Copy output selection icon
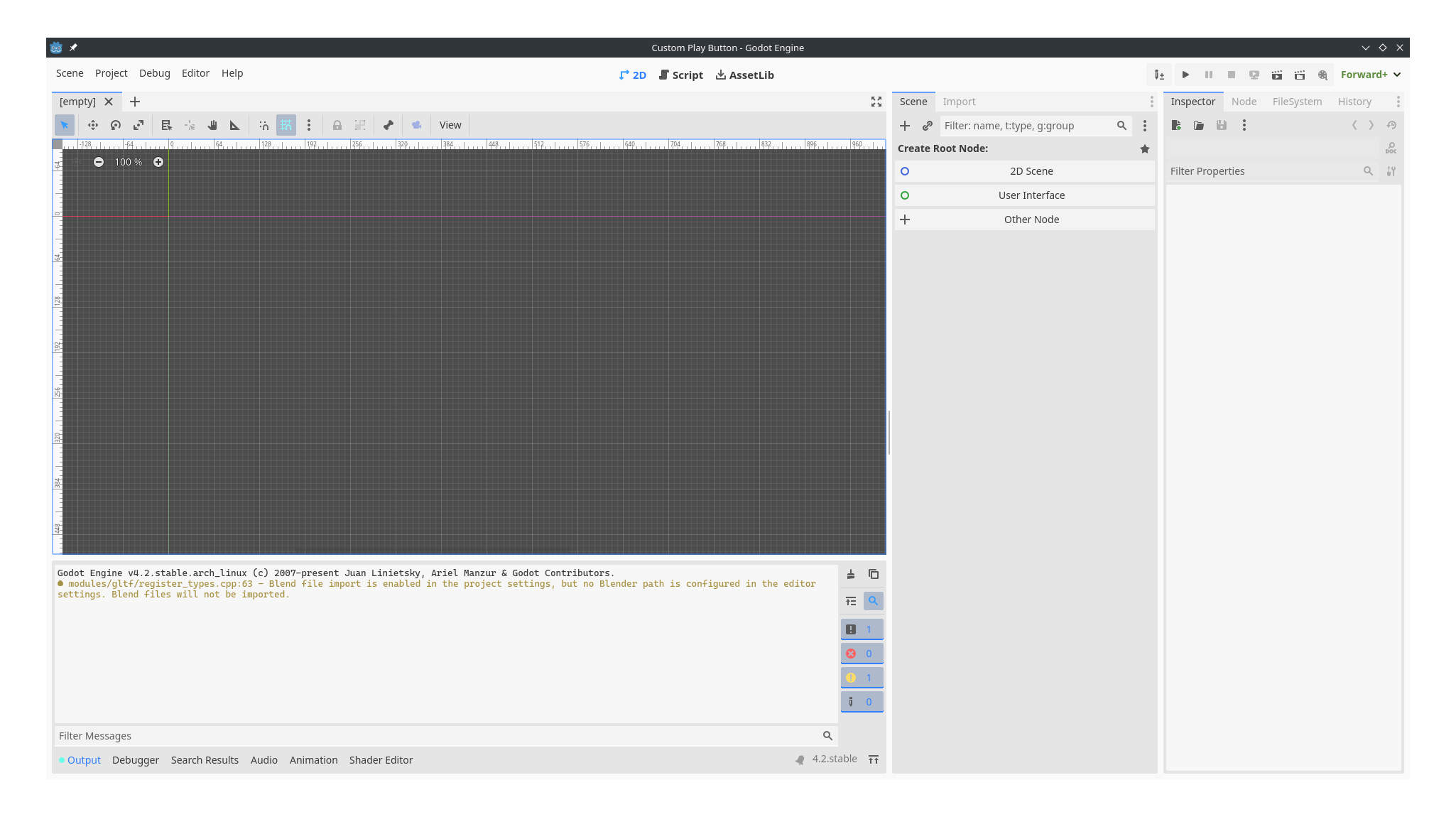1456x834 pixels. (874, 574)
